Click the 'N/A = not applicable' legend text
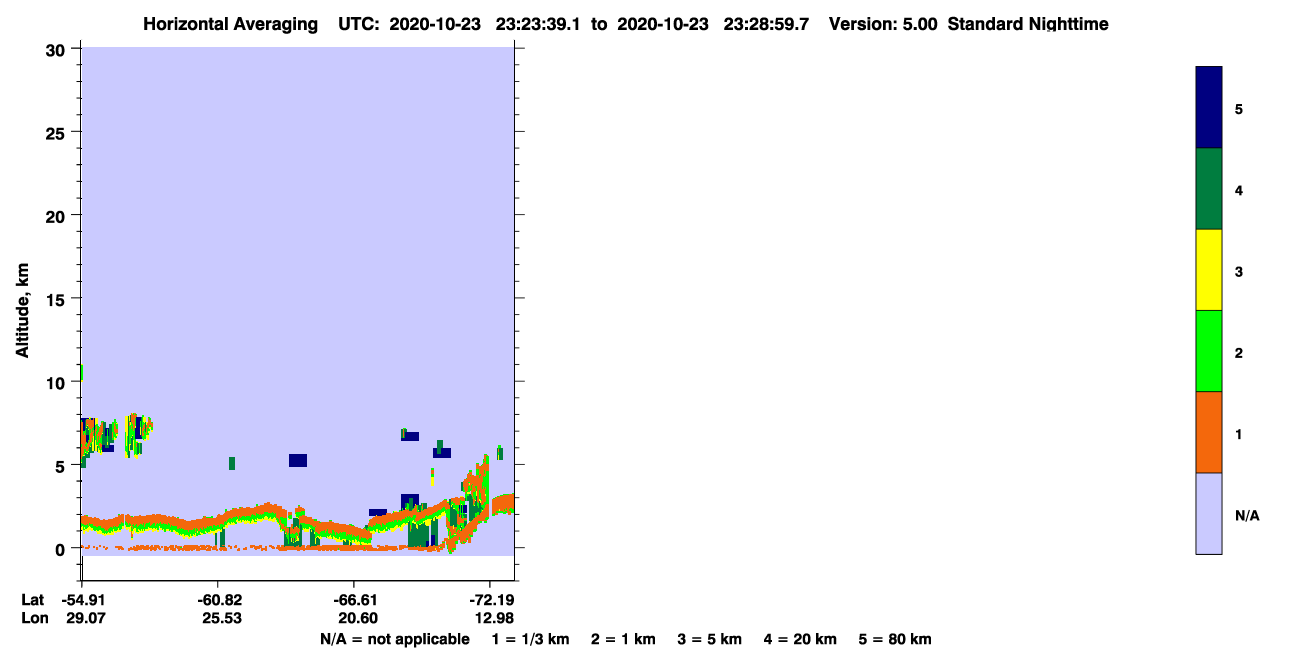The image size is (1300, 667). click(394, 640)
